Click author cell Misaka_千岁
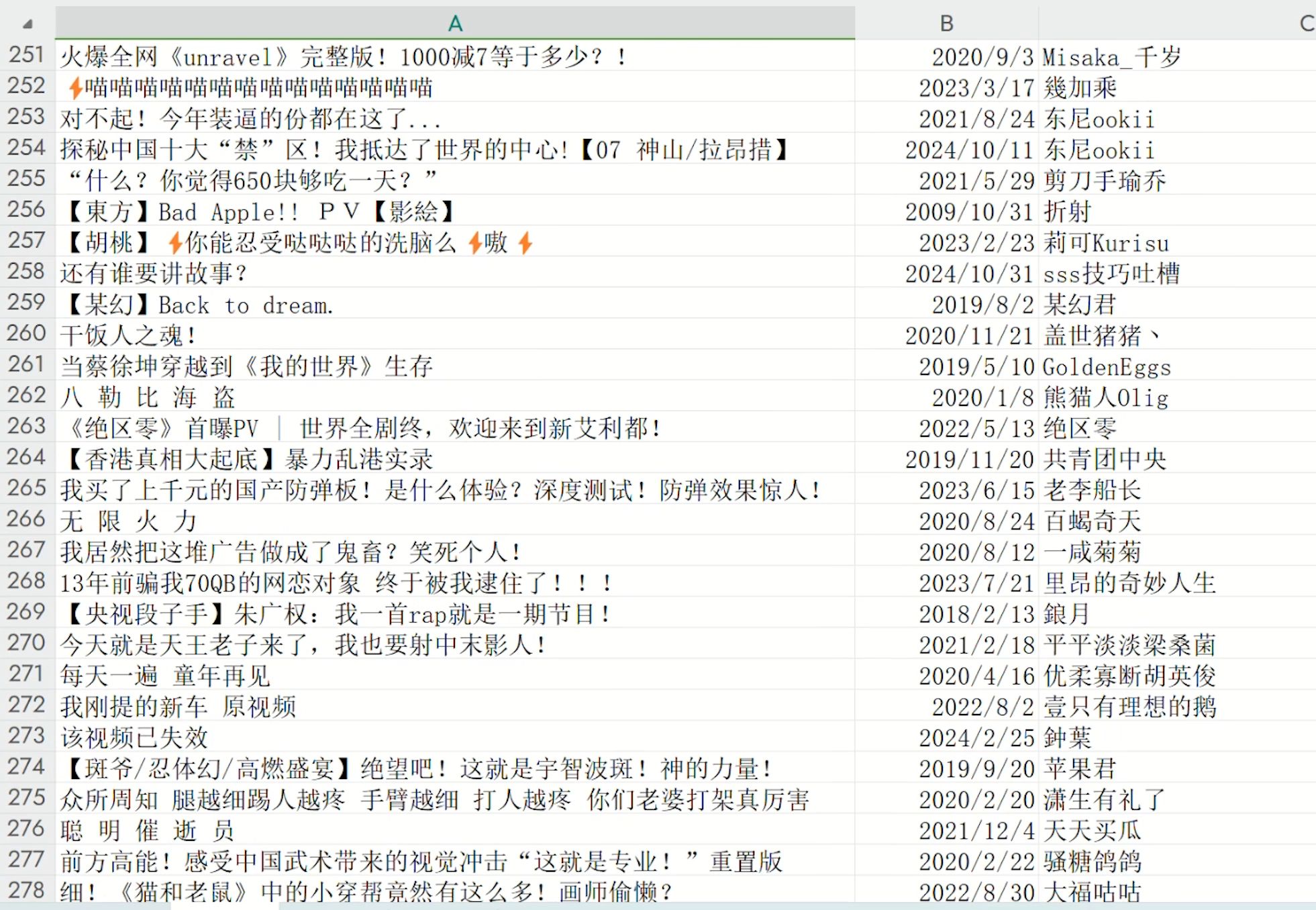Viewport: 1316px width, 910px height. click(1177, 56)
